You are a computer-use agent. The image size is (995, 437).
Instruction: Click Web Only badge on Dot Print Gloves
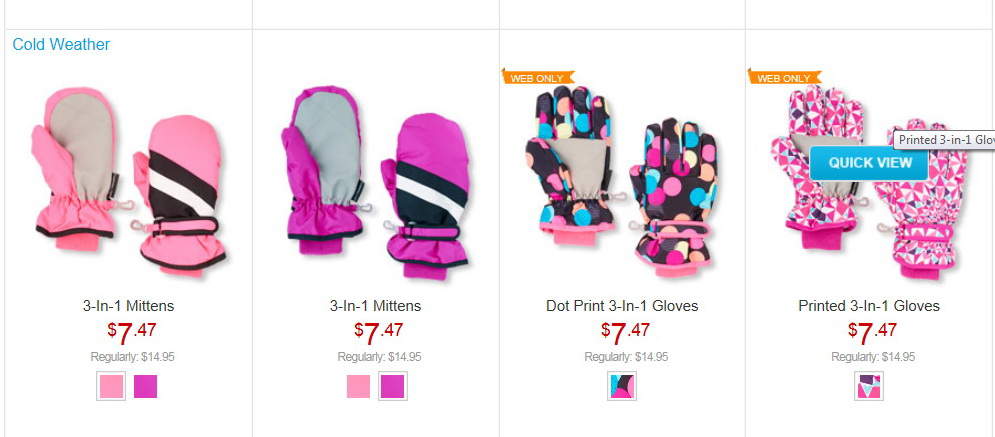pos(537,77)
